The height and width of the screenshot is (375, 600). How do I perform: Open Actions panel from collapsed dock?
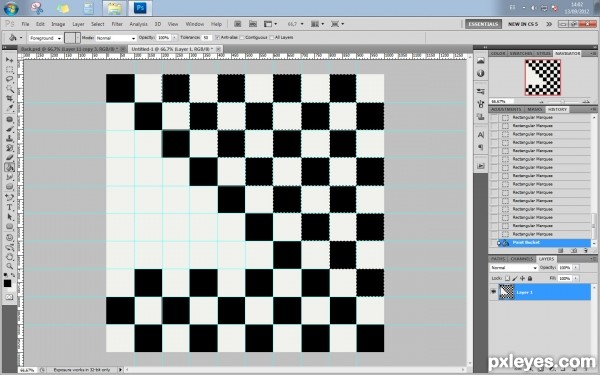(x=481, y=166)
